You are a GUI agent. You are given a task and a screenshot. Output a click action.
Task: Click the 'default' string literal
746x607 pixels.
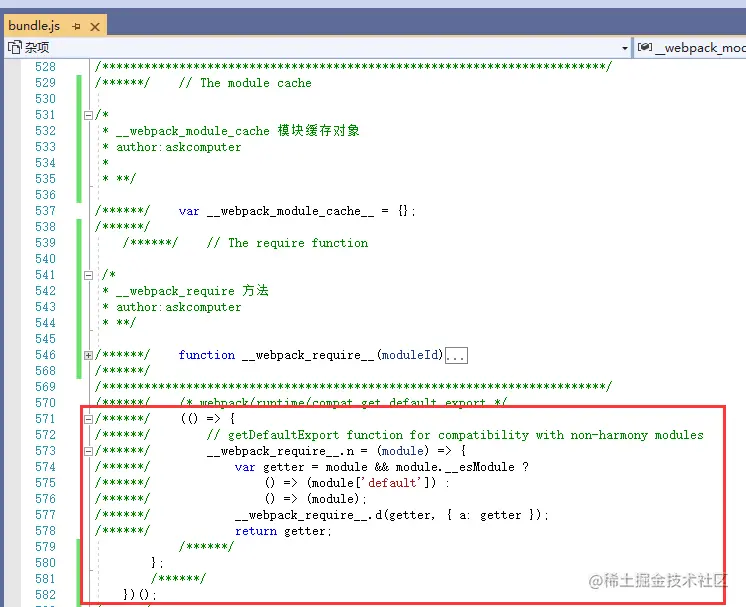pos(392,483)
